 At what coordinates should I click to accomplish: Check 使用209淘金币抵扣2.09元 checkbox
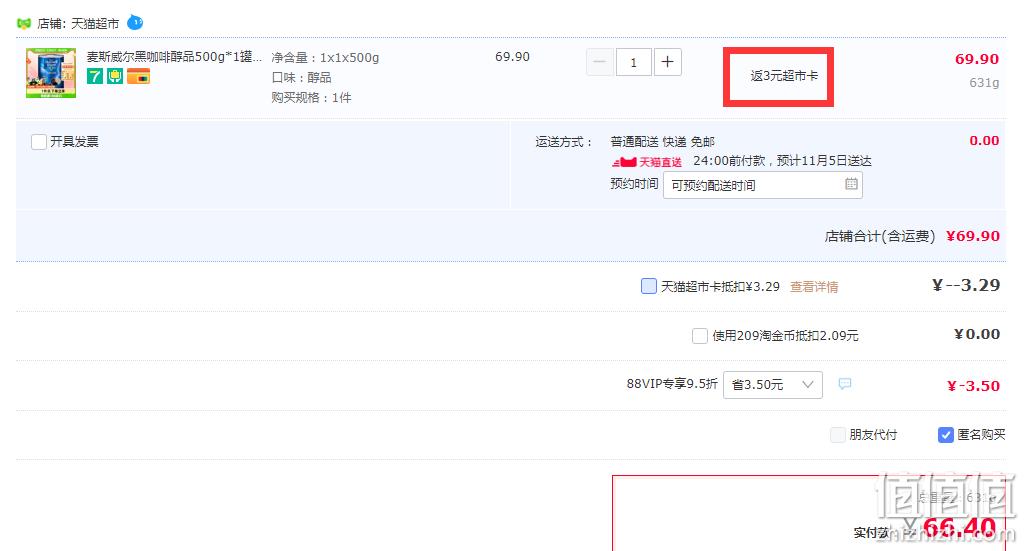pos(699,336)
